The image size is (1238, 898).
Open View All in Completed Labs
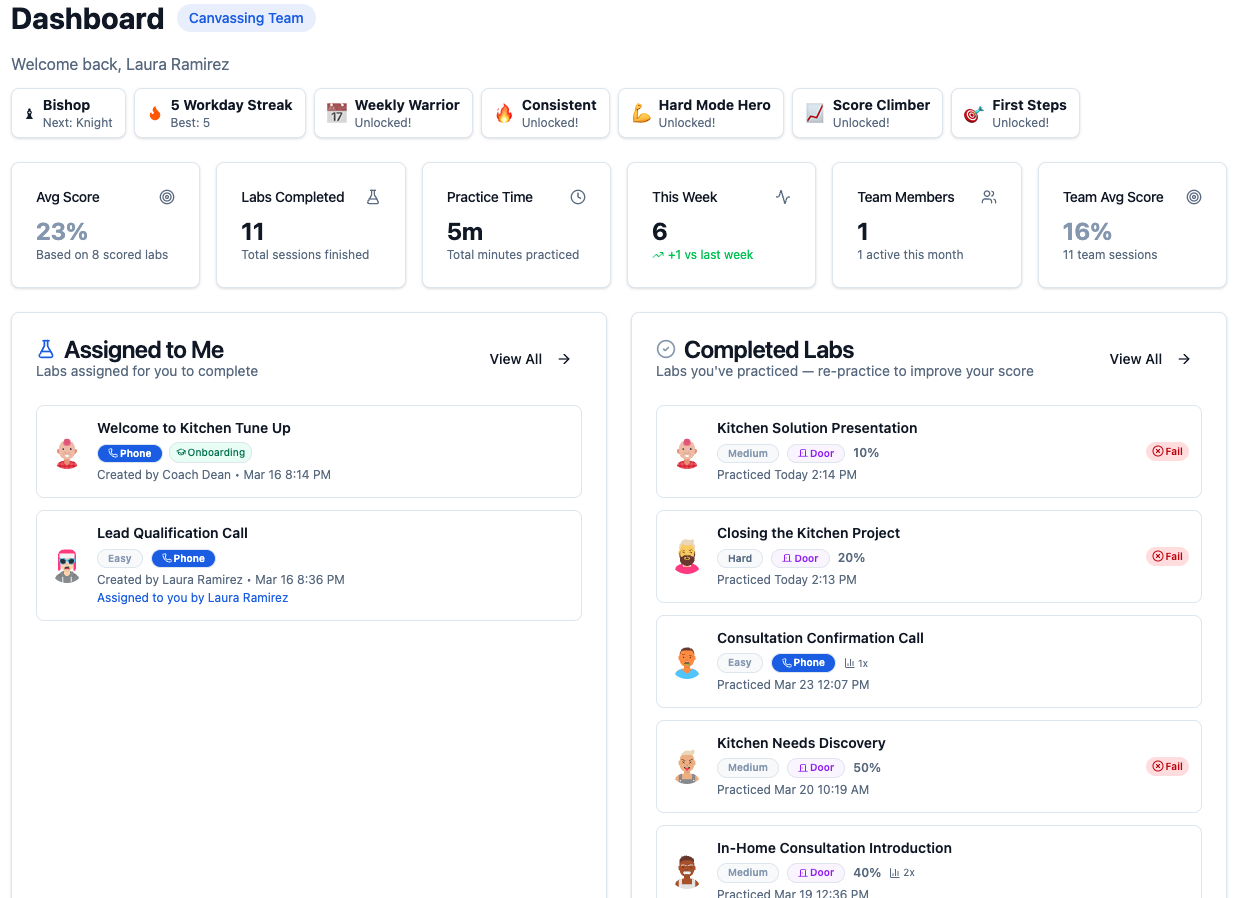[x=1150, y=359]
